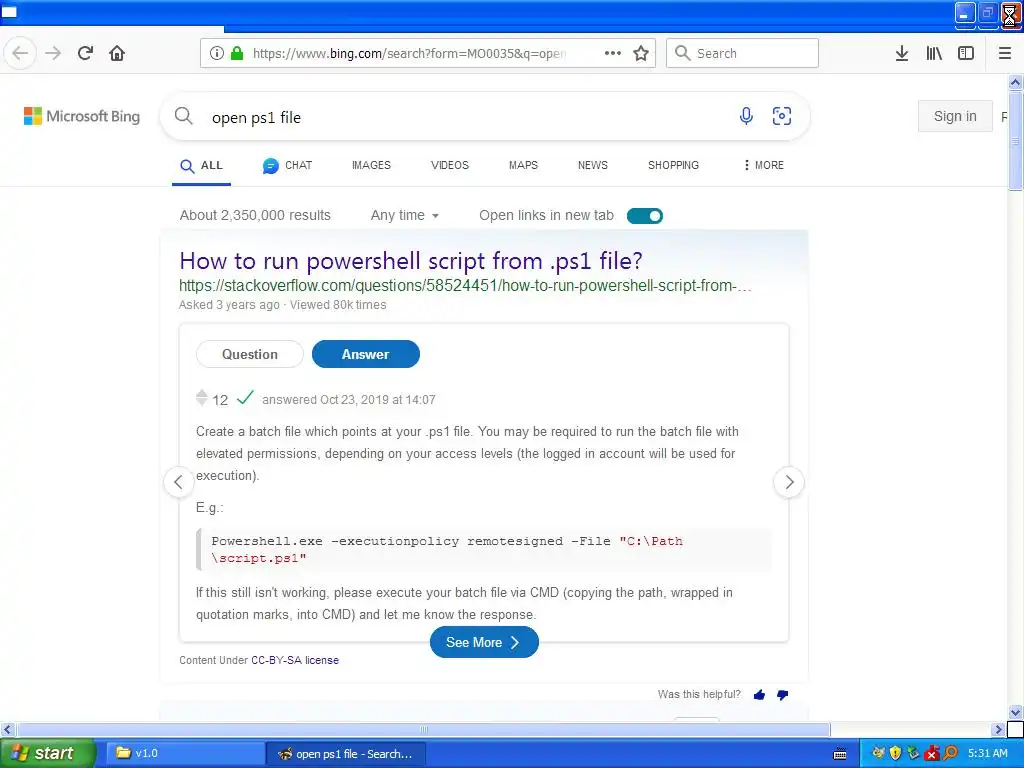The height and width of the screenshot is (768, 1024).
Task: Click the horizontal scrollbar right arrow
Action: [x=998, y=729]
